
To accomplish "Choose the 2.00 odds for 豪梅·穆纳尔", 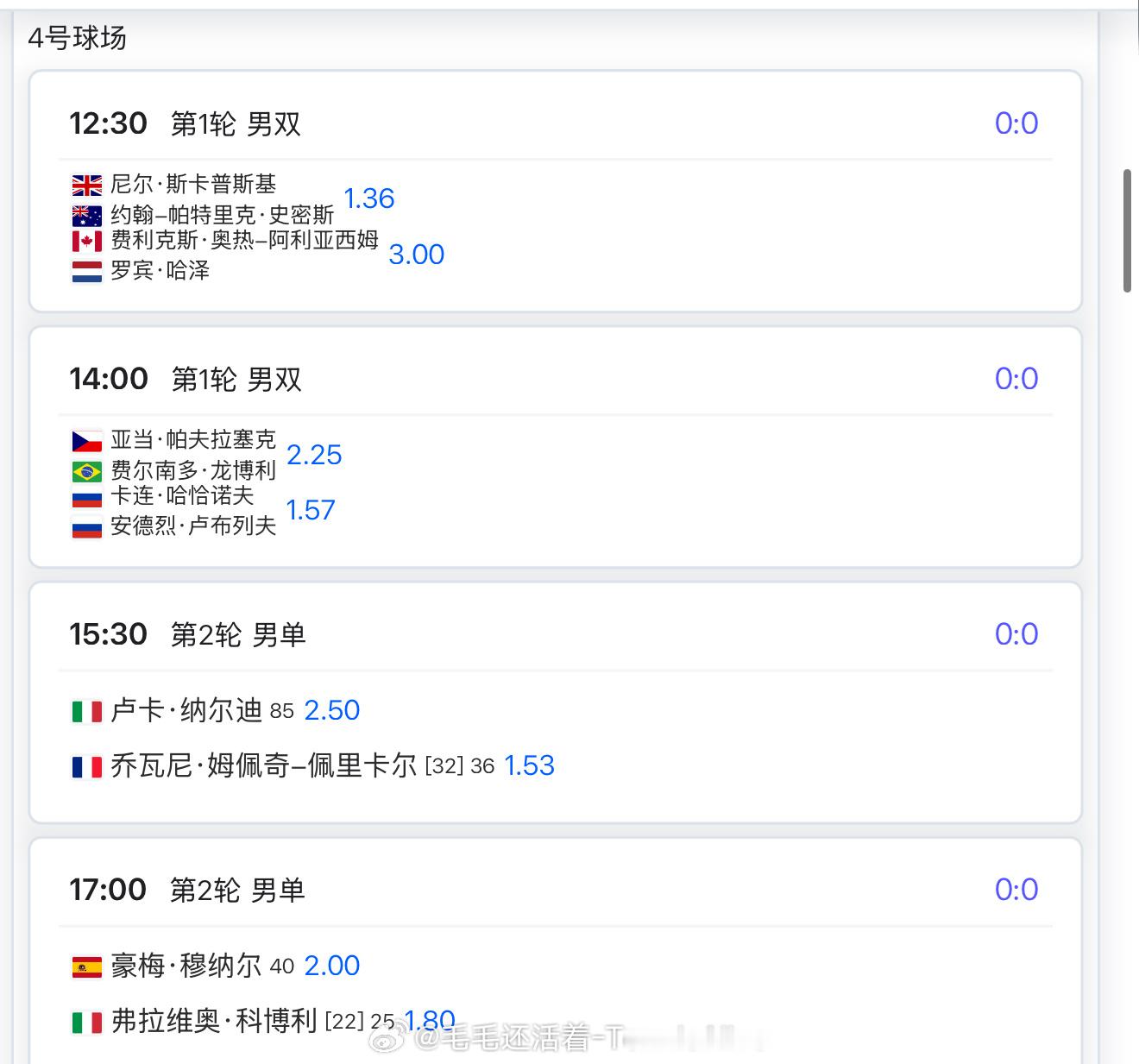I will (331, 966).
